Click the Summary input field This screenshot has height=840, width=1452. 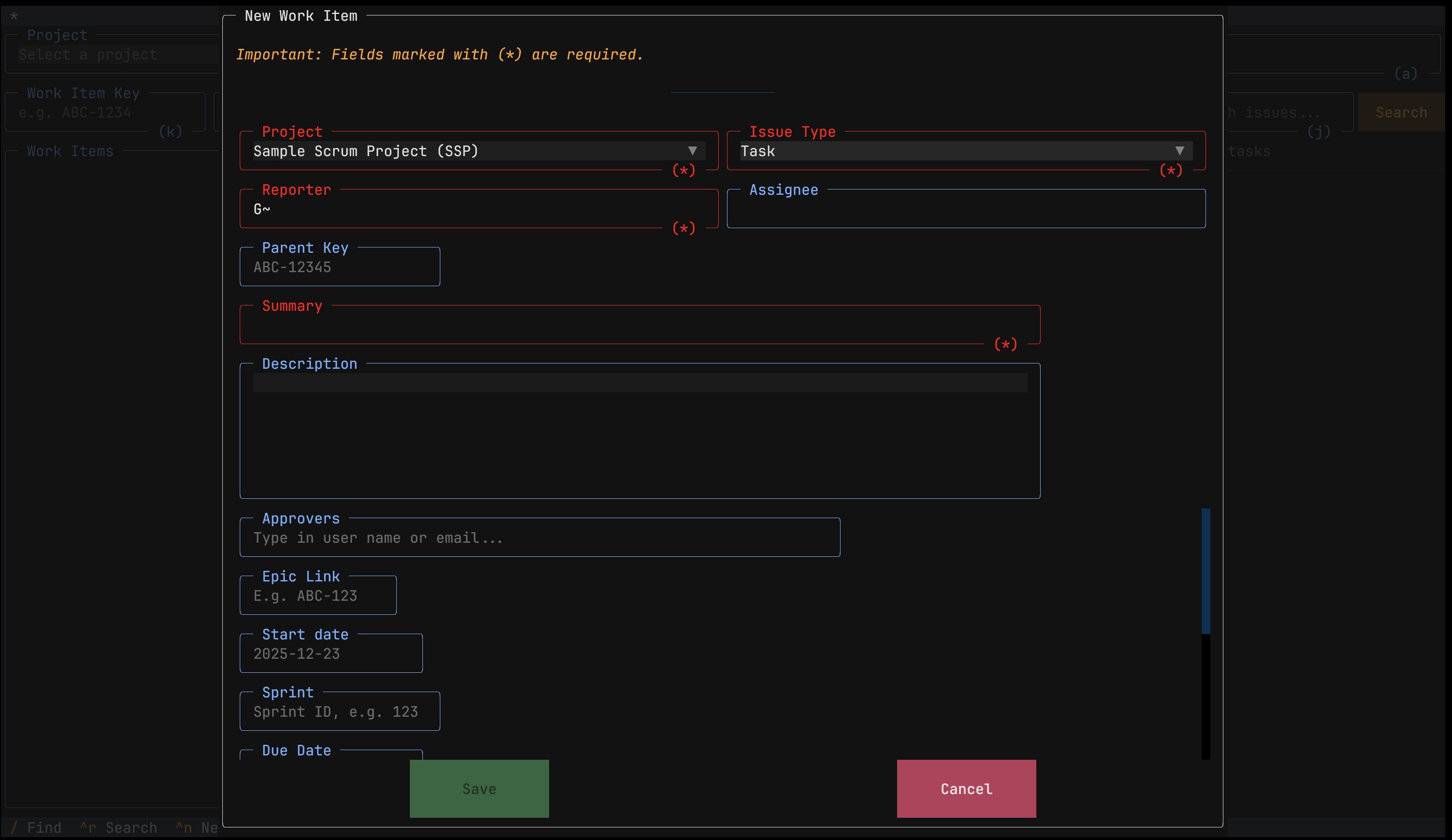639,325
